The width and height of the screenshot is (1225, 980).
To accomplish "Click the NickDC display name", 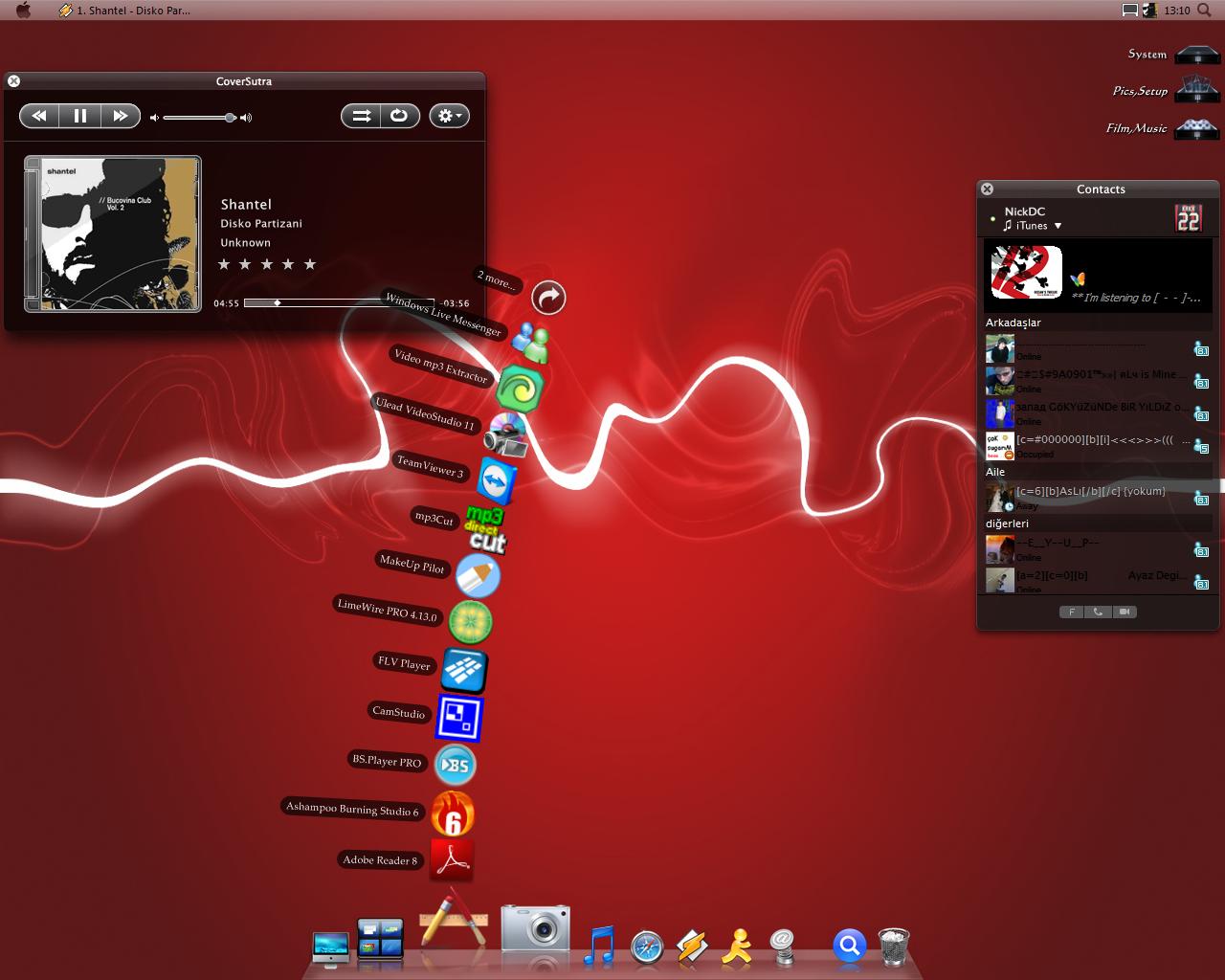I will 1025,212.
